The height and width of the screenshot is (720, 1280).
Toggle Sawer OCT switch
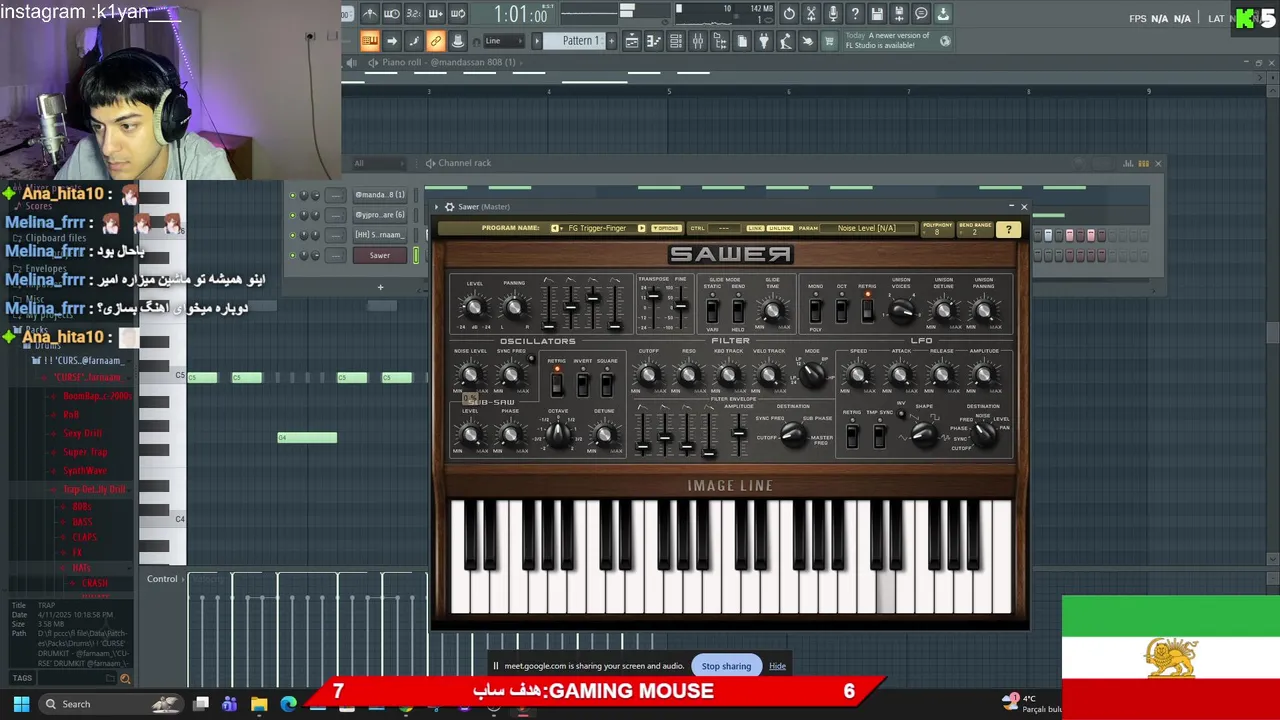[x=841, y=310]
